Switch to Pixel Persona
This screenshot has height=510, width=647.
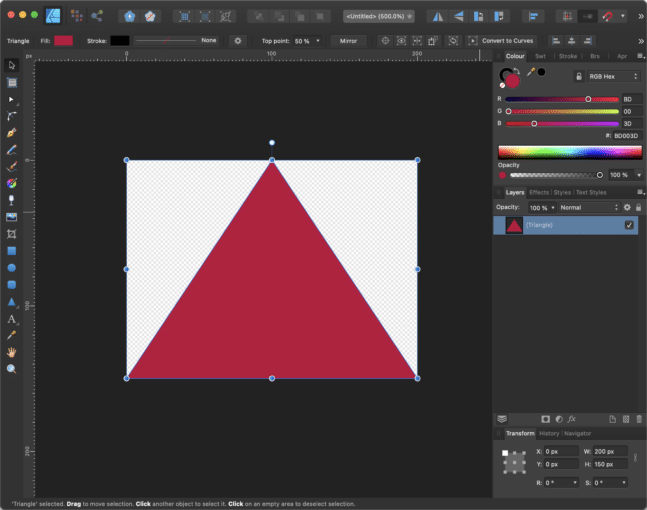77,16
